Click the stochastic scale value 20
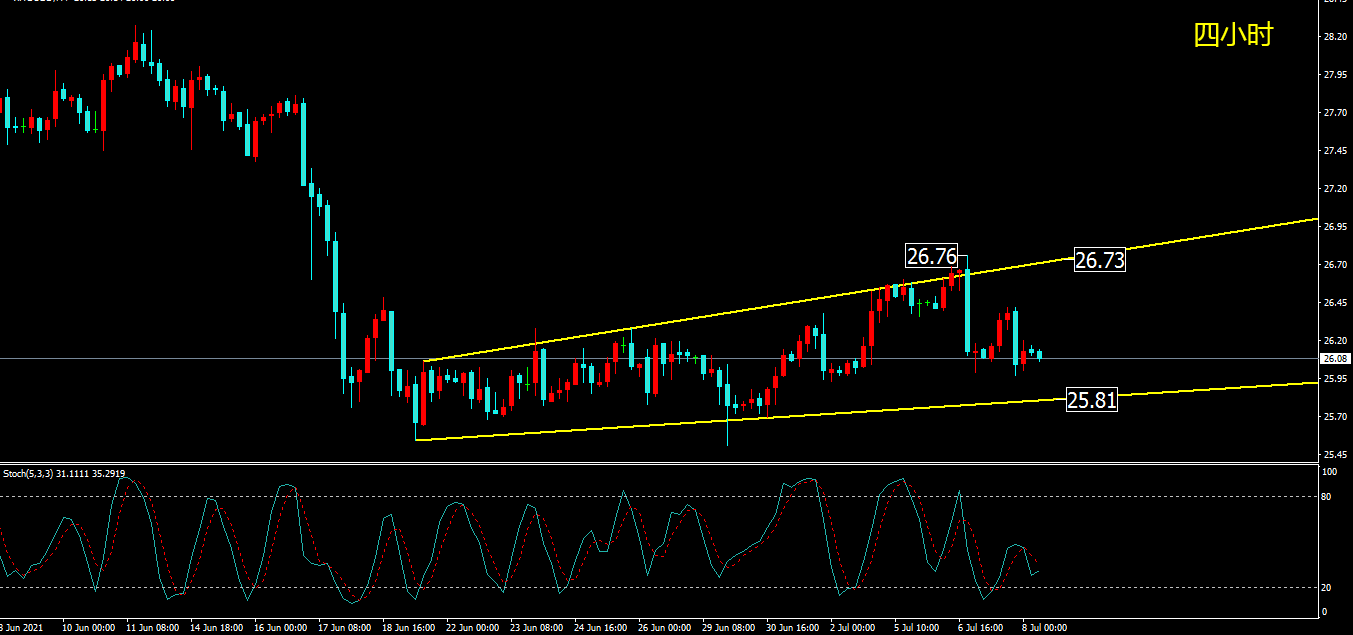The width and height of the screenshot is (1353, 635). pos(1328,587)
